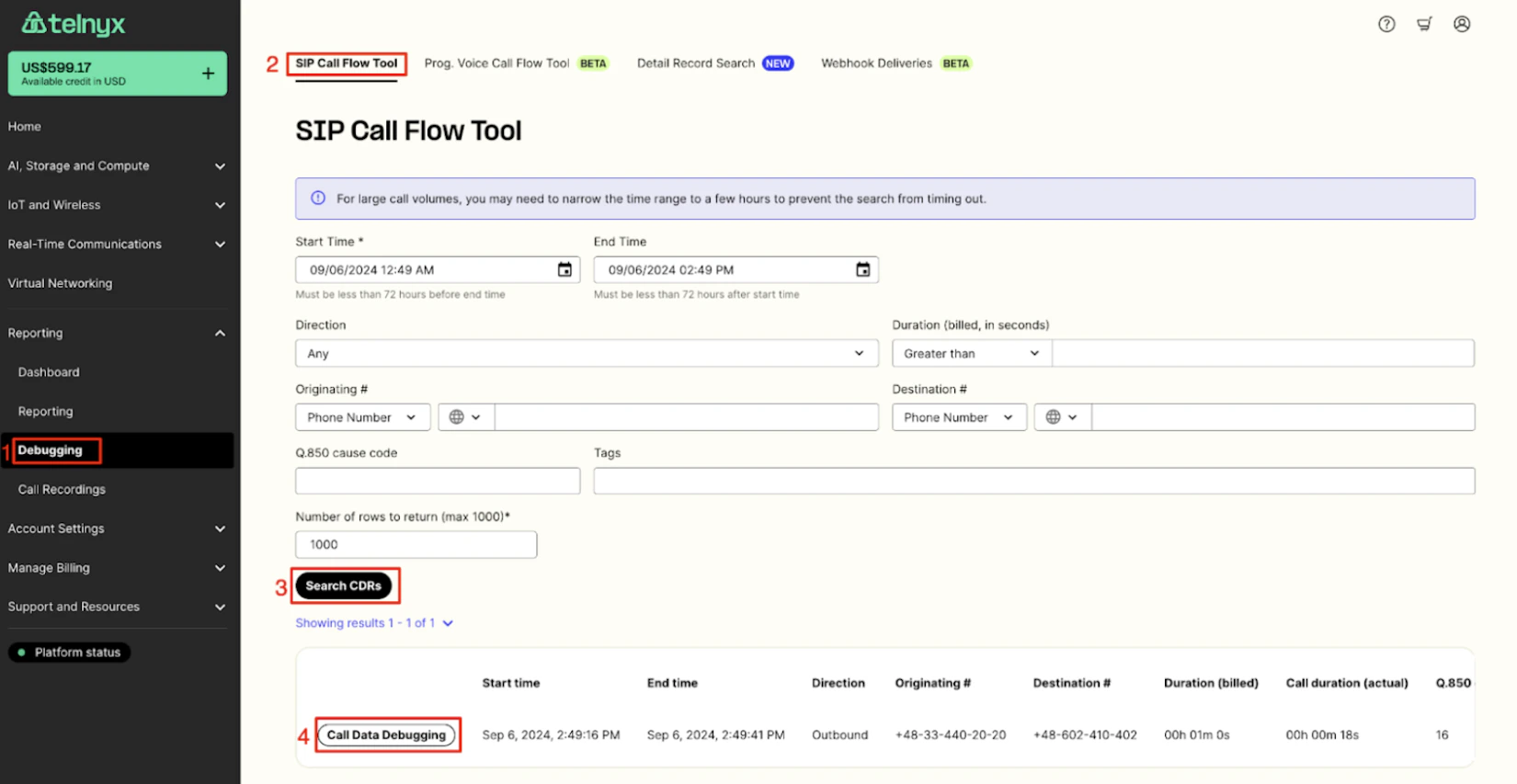This screenshot has width=1517, height=784.
Task: Open the shopping cart icon
Action: pyautogui.click(x=1424, y=25)
